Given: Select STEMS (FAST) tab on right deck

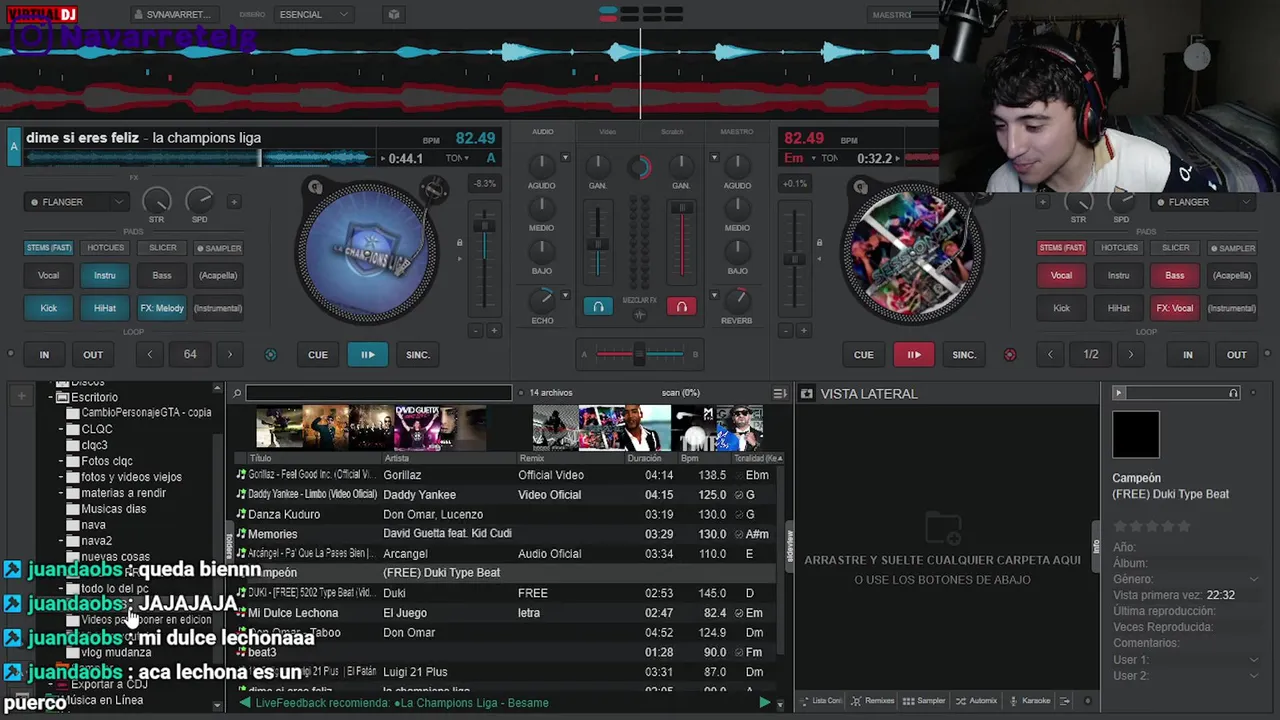Looking at the screenshot, I should point(1061,247).
